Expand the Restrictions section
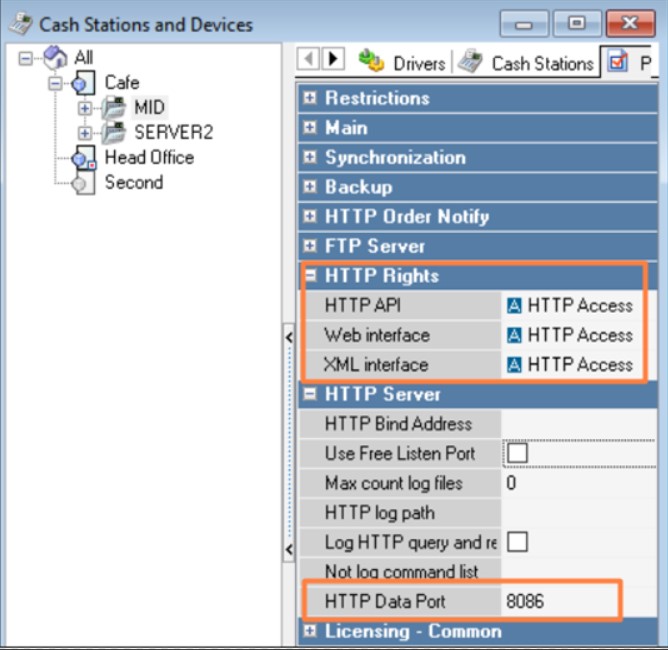 pyautogui.click(x=310, y=98)
